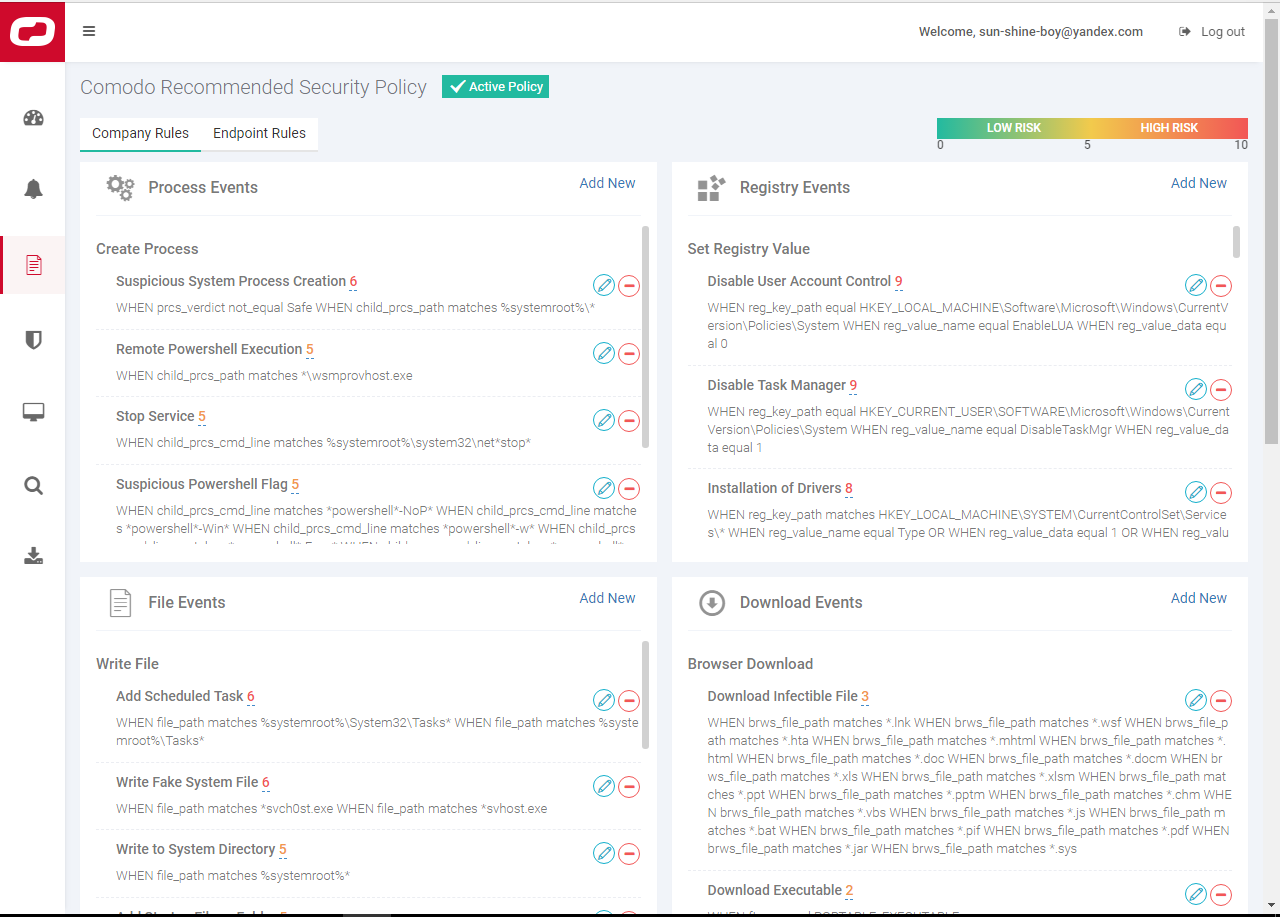Click the shield icon in sidebar
Image resolution: width=1280 pixels, height=917 pixels.
[x=33, y=340]
